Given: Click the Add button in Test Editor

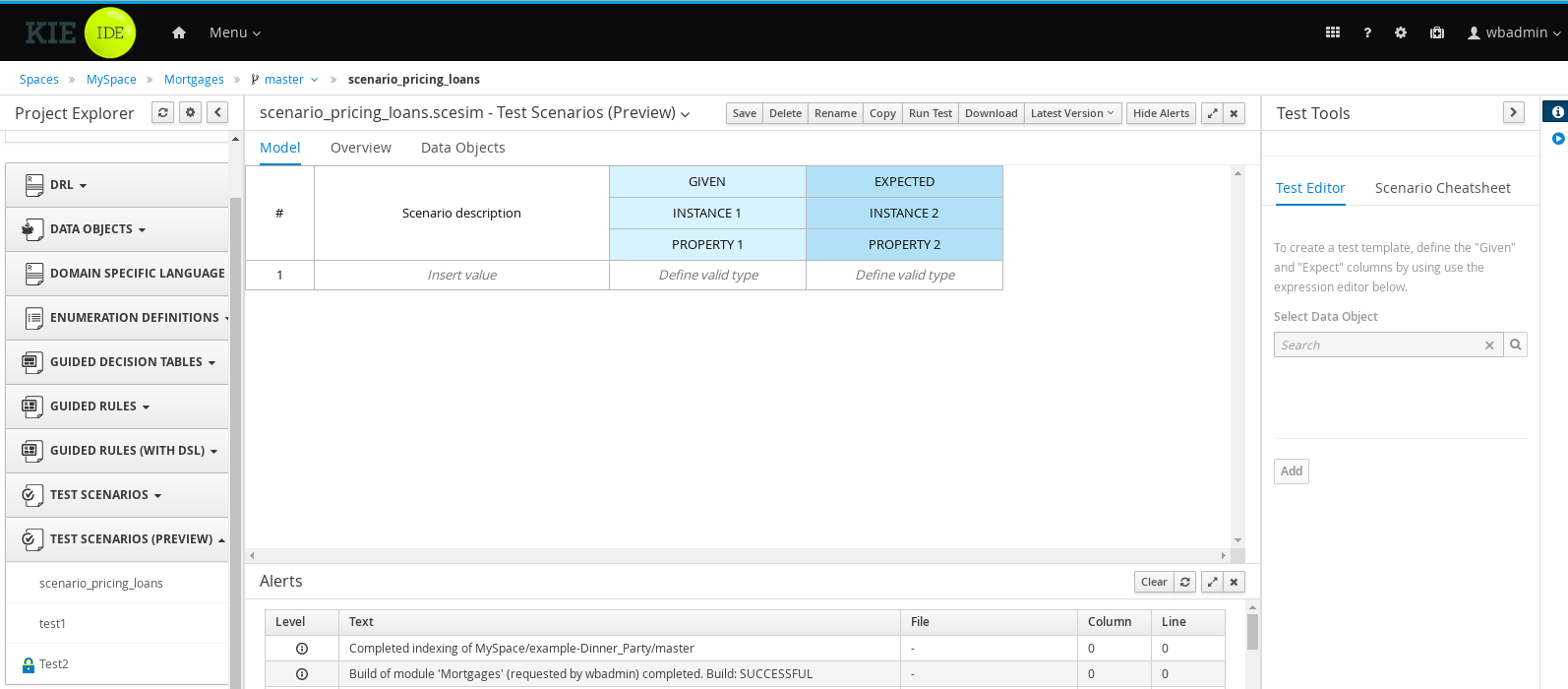Looking at the screenshot, I should coord(1292,471).
